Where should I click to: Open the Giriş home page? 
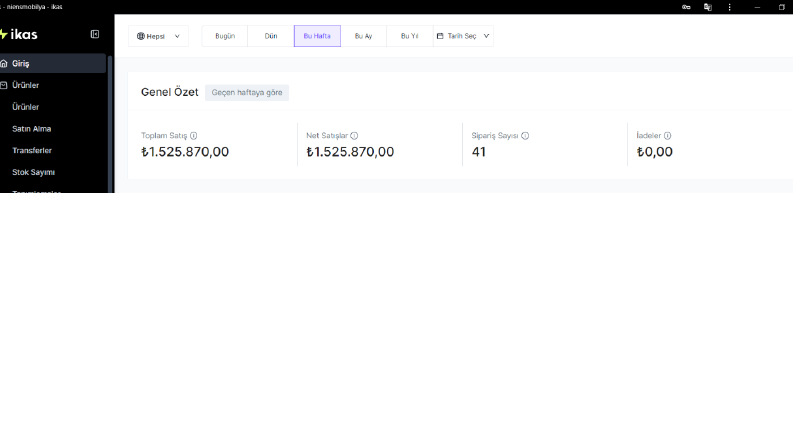tap(53, 63)
